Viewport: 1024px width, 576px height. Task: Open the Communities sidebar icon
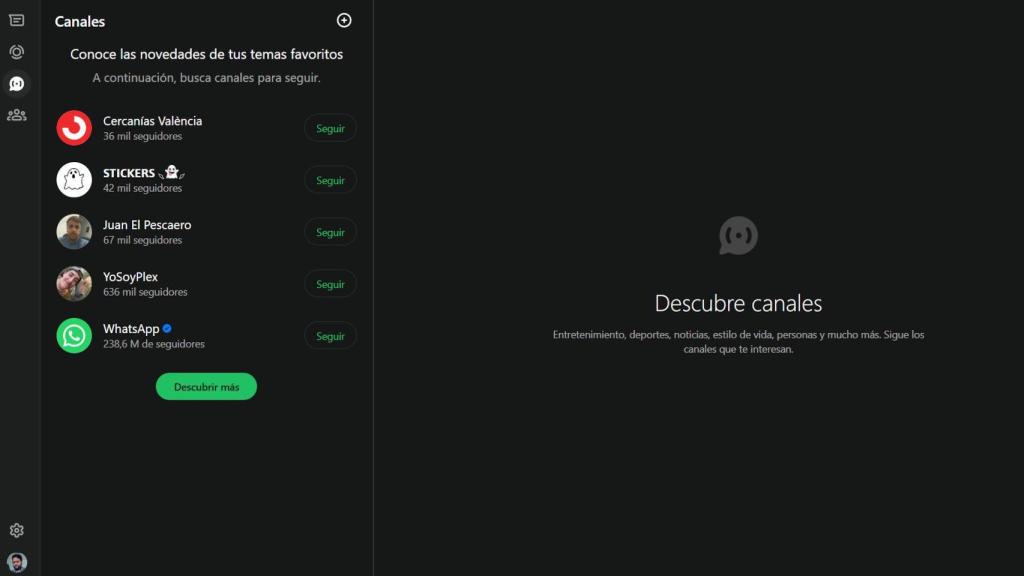click(x=16, y=114)
